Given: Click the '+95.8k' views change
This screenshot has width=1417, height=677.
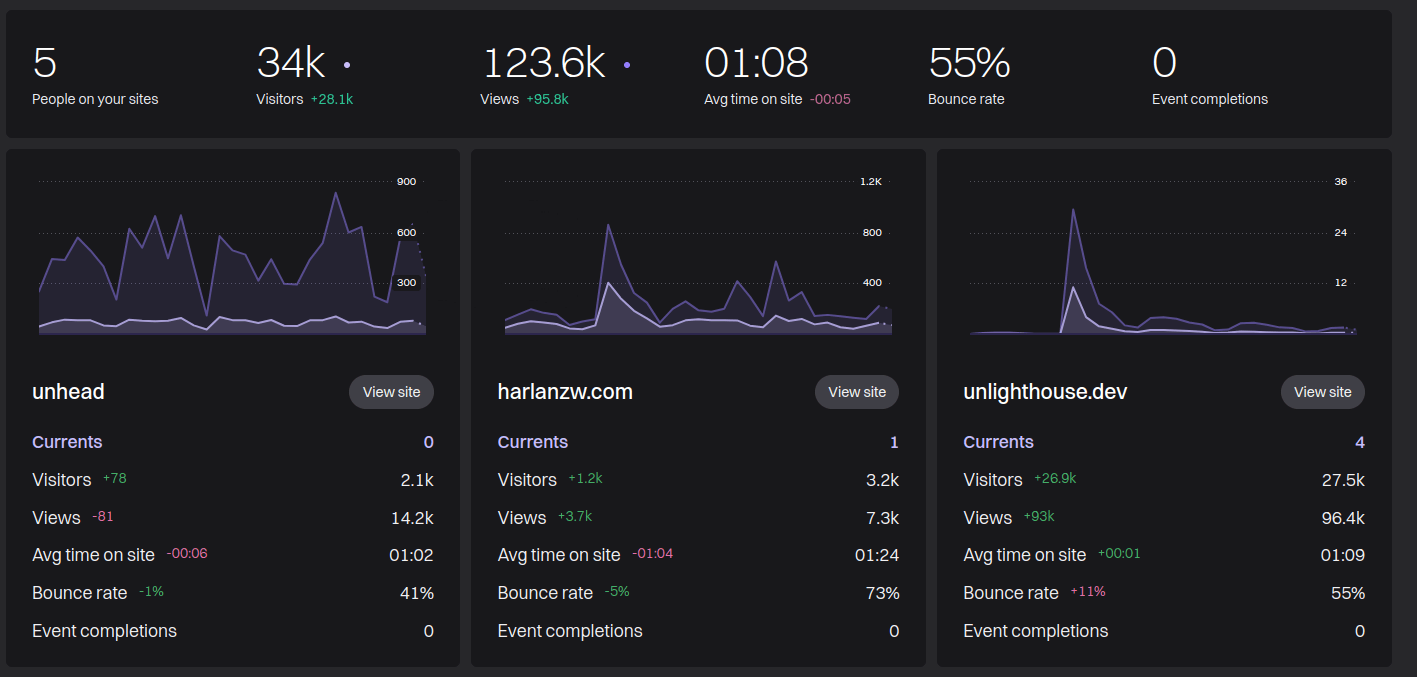Looking at the screenshot, I should coord(547,99).
